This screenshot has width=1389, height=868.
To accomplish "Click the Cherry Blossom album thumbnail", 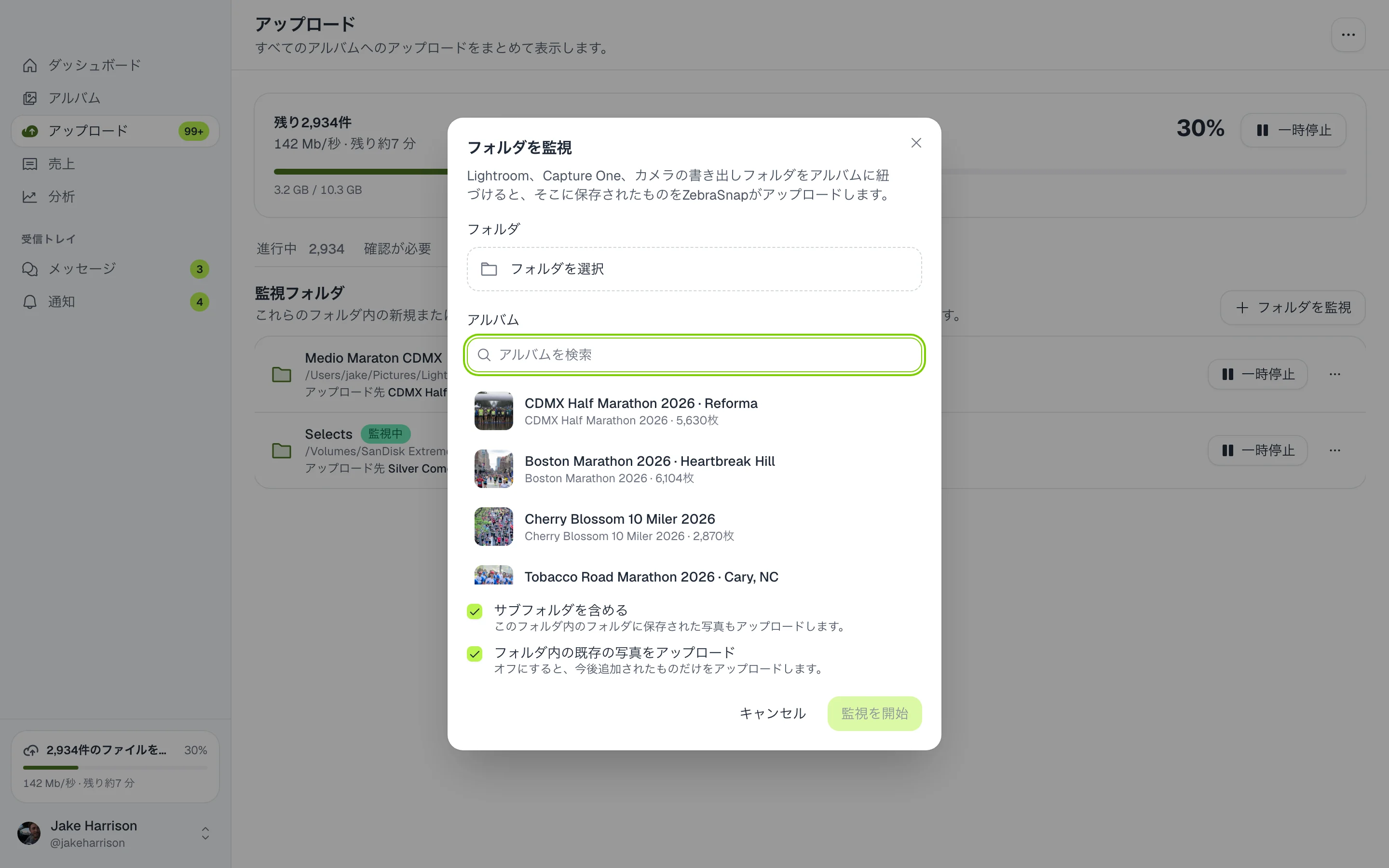I will (x=493, y=527).
